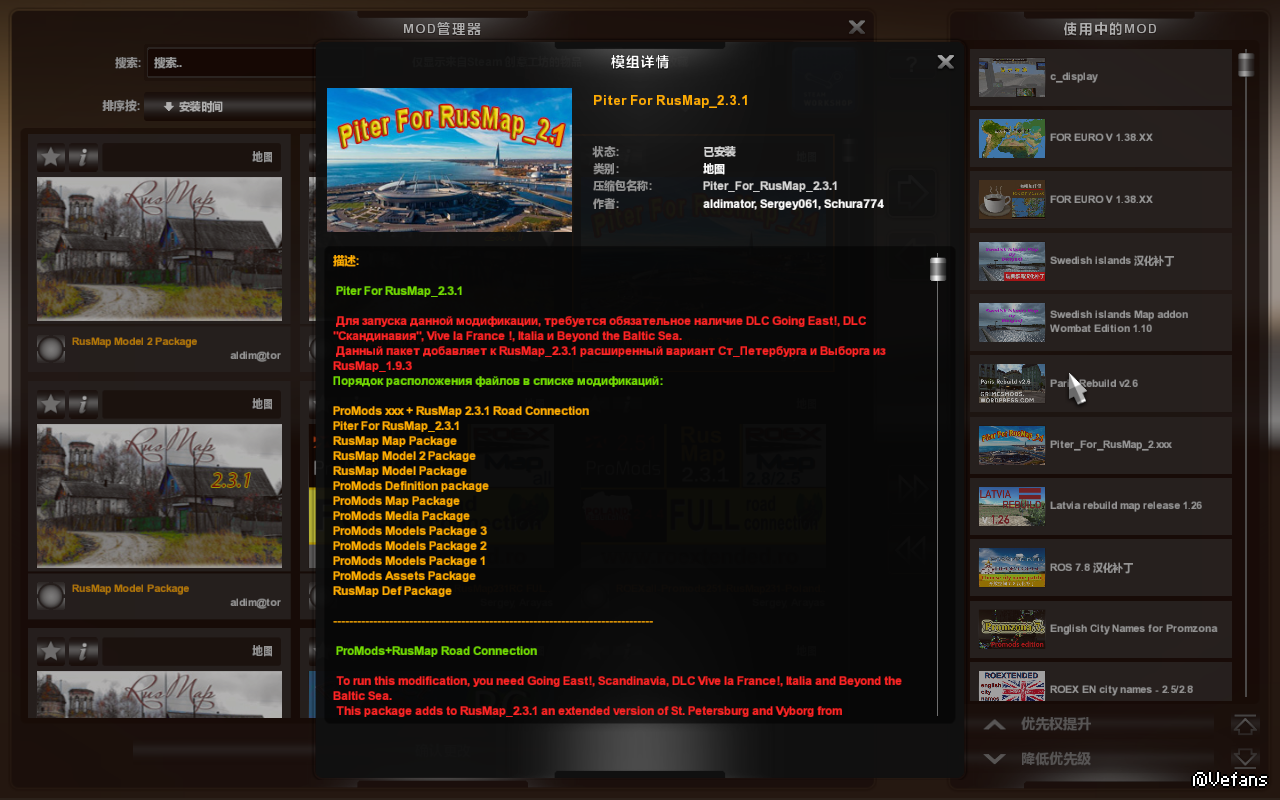1280x800 pixels.
Task: Move mod to top priority icon
Action: point(1244,724)
